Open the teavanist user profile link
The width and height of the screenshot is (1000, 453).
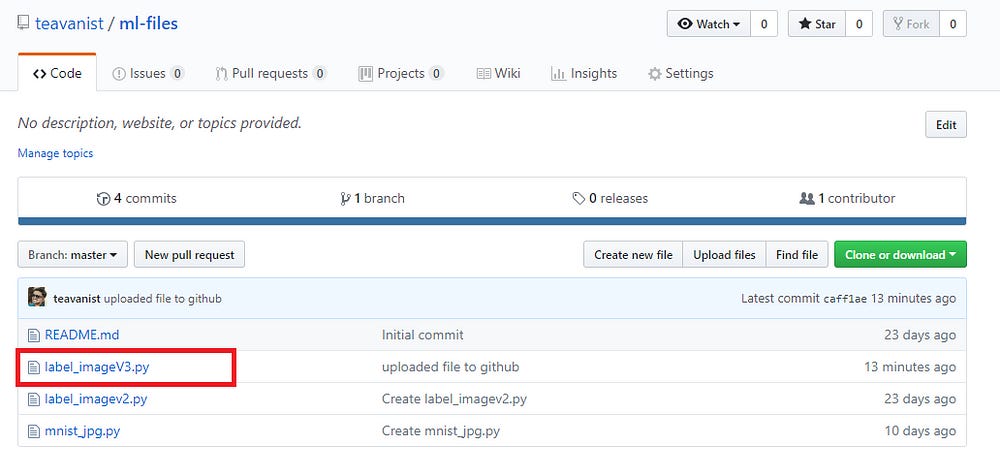pyautogui.click(x=69, y=24)
